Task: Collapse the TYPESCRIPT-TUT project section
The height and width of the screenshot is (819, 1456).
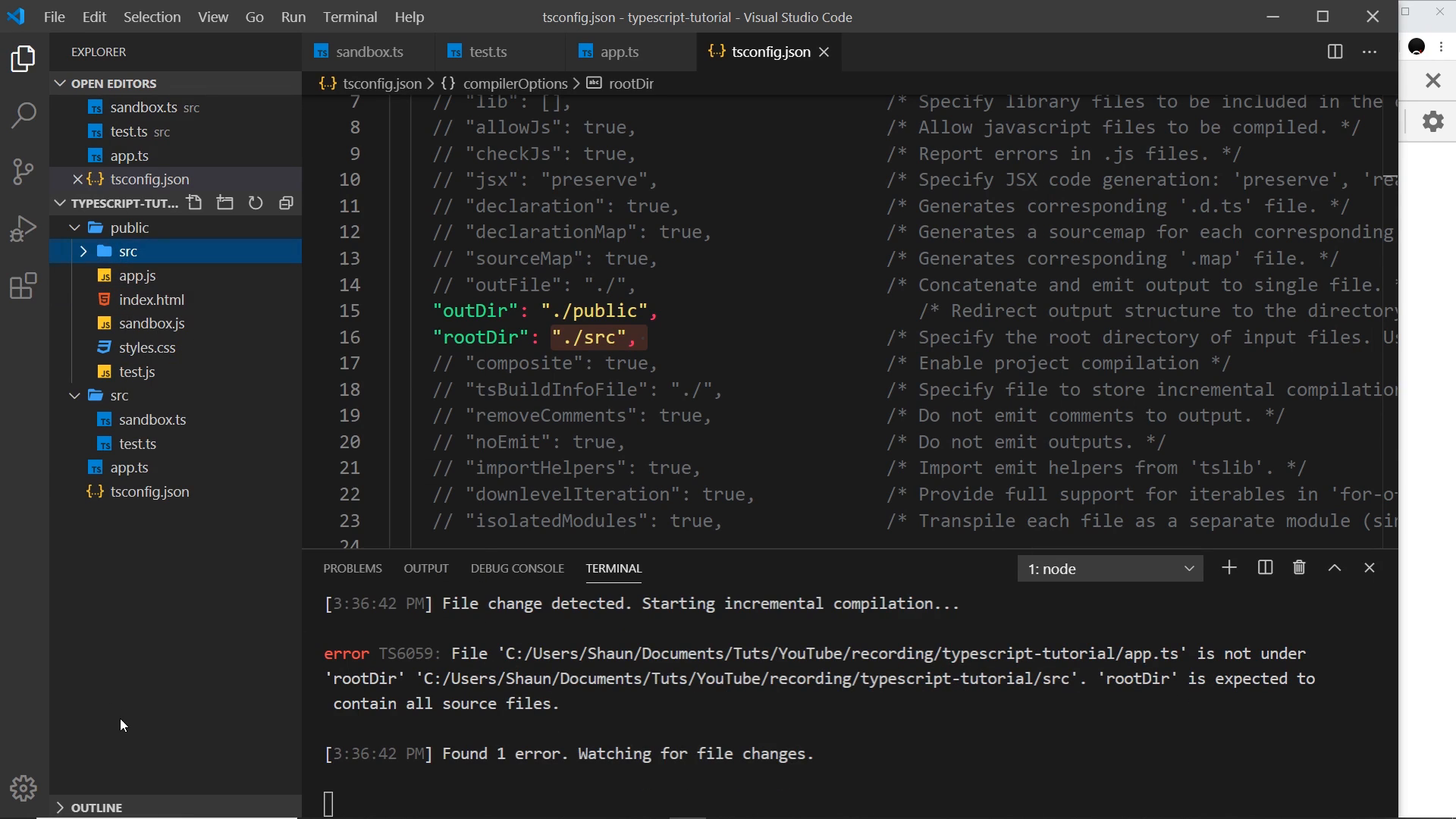Action: 60,203
